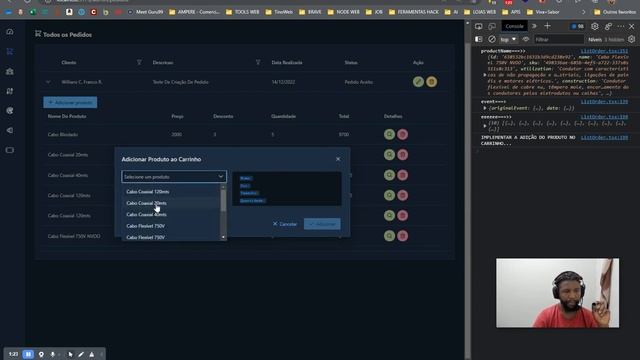
Task: Remove Cabo Blindado from the order
Action: click(402, 134)
